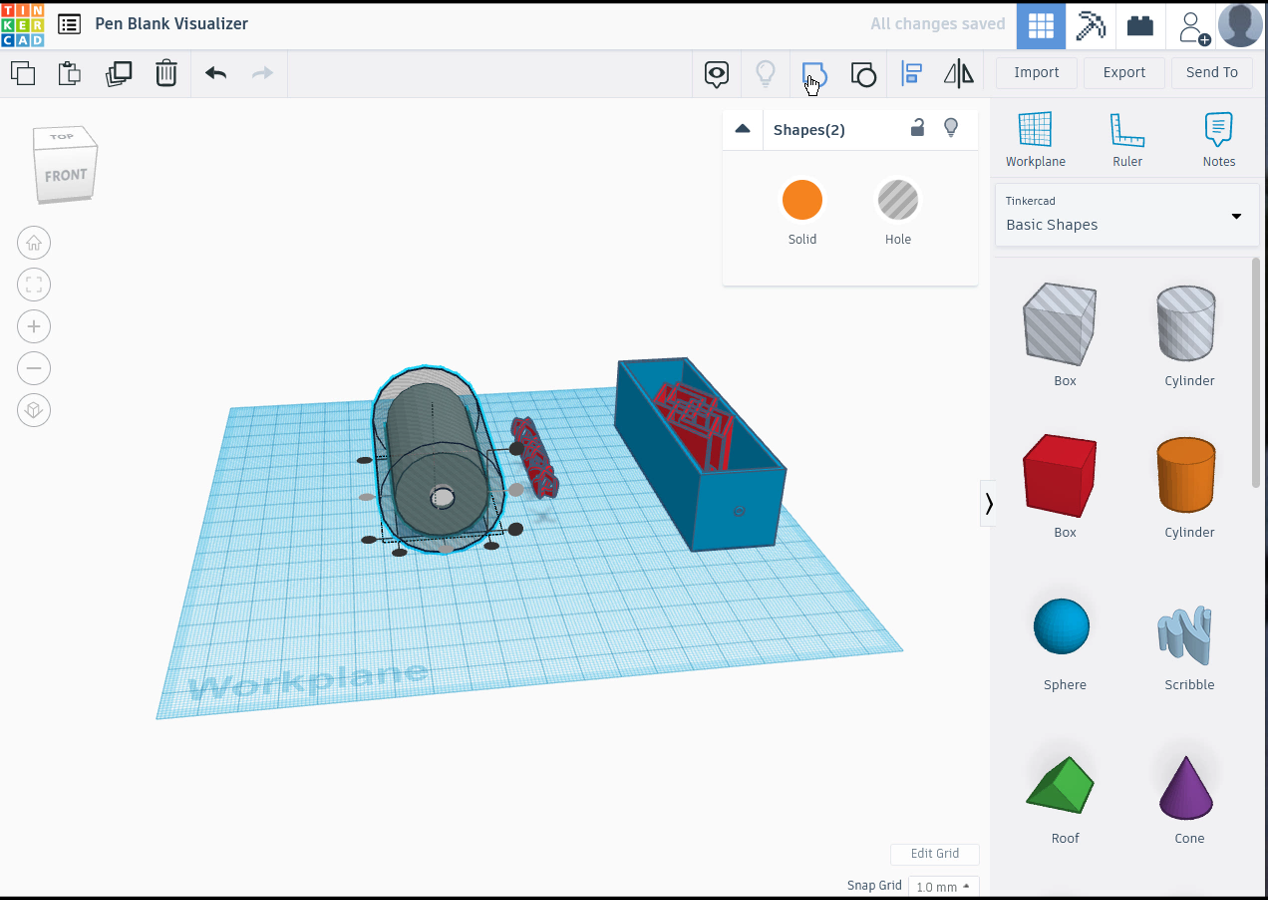Click the Import button

click(x=1036, y=72)
